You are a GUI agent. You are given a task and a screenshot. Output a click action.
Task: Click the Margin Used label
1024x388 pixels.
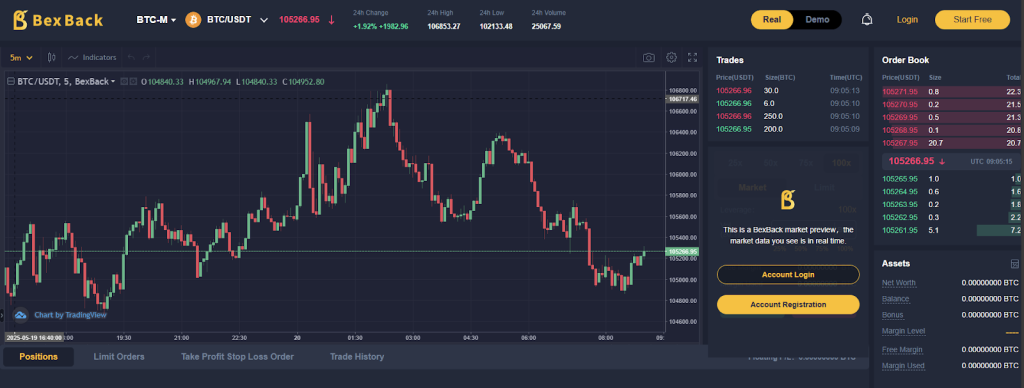[903, 366]
